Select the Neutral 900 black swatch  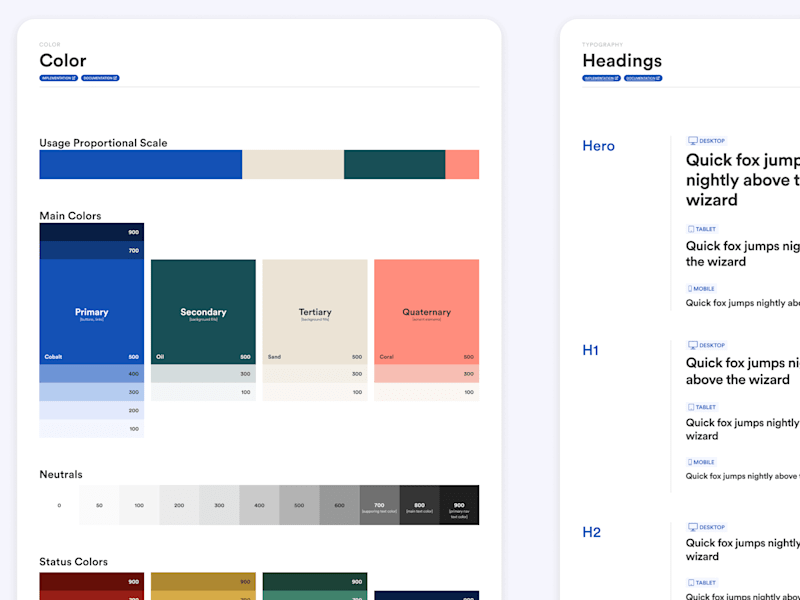pyautogui.click(x=459, y=505)
